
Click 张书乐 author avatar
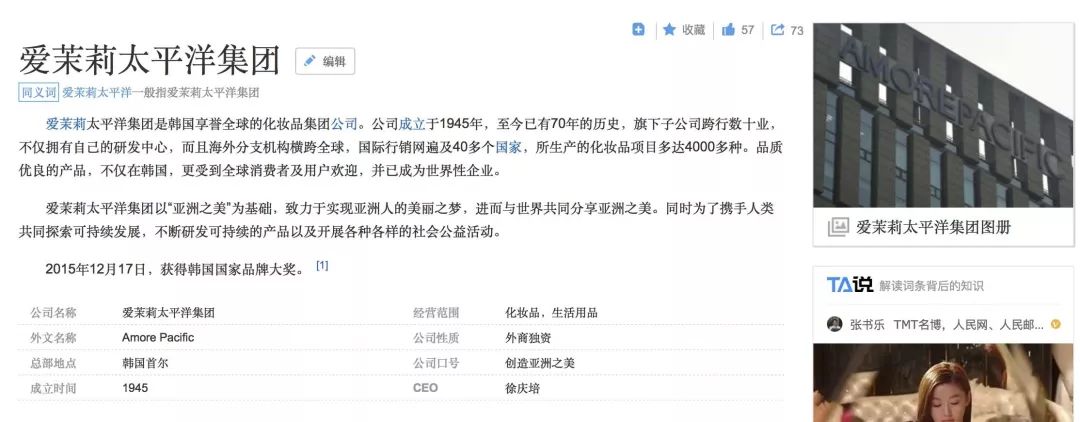point(834,324)
